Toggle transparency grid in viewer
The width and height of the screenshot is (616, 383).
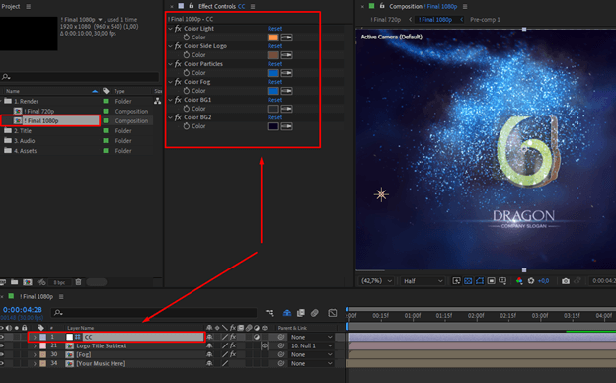coord(468,280)
